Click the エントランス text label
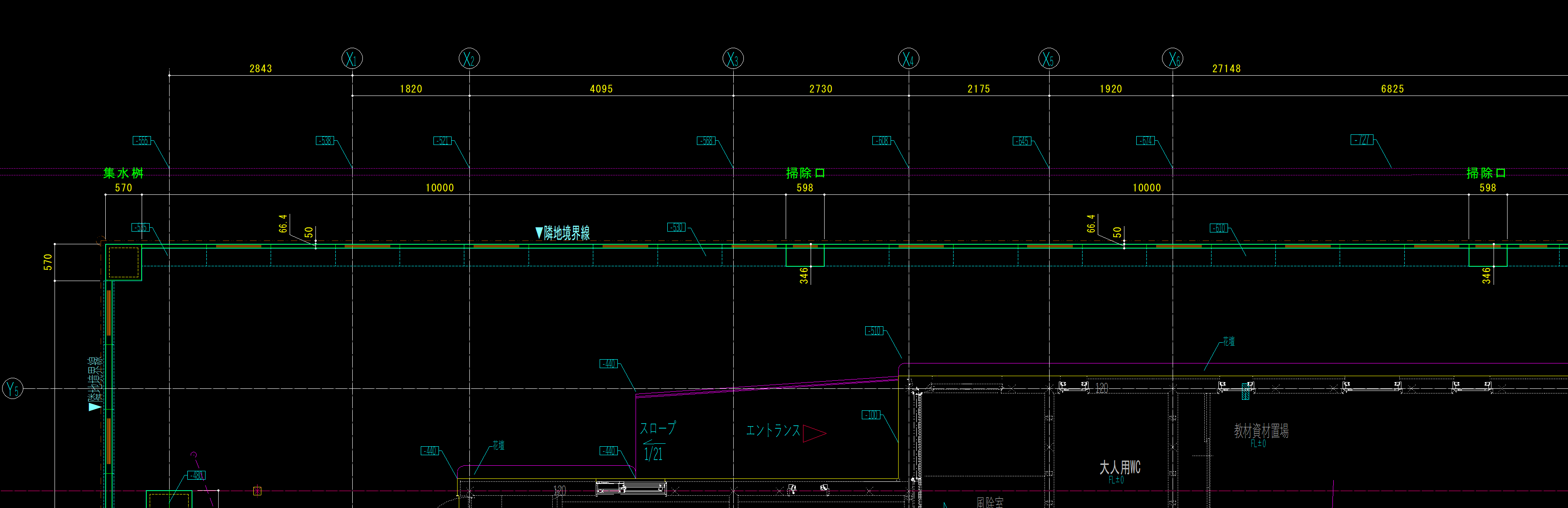 pos(773,431)
